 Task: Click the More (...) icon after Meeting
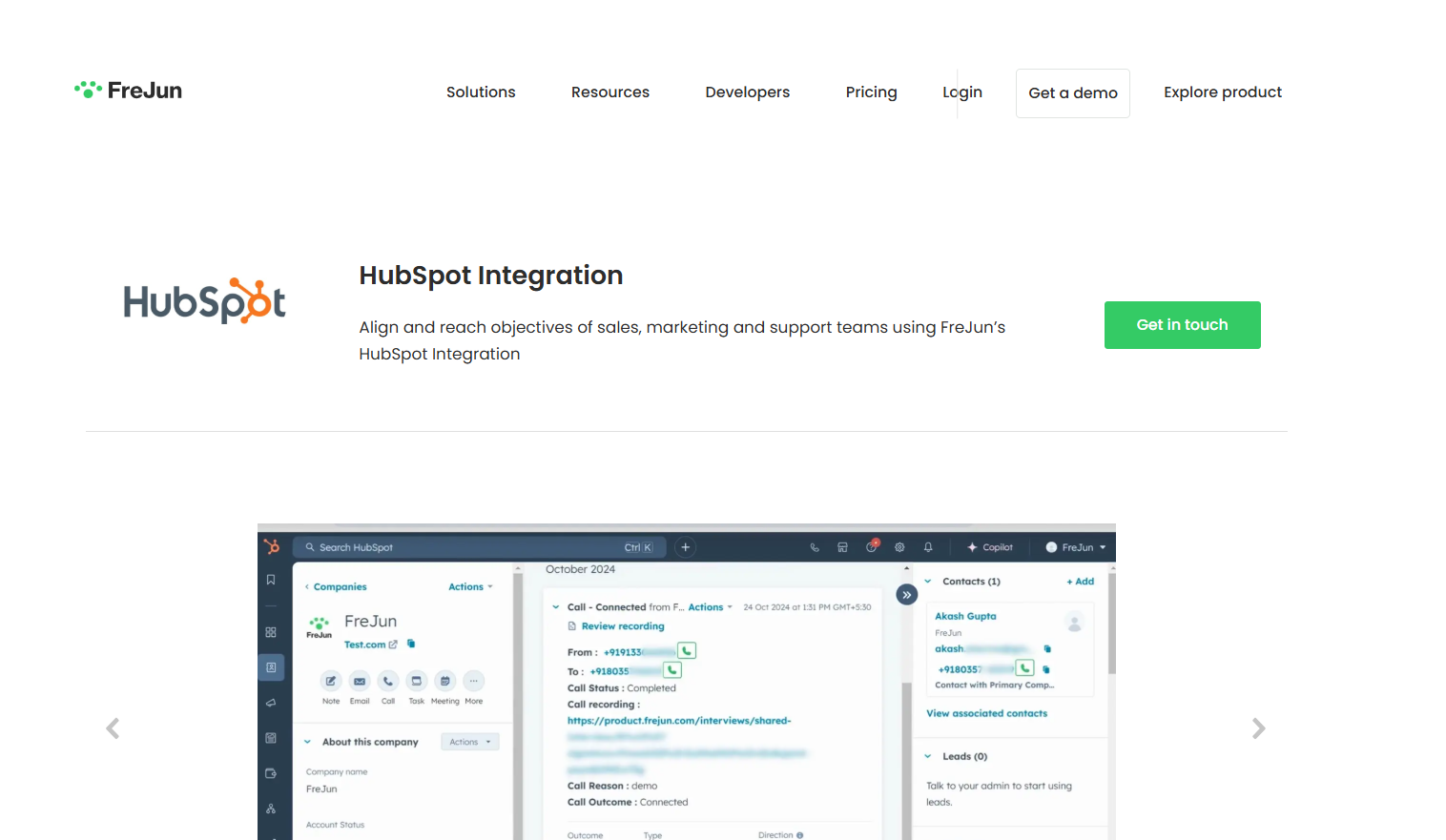point(473,681)
